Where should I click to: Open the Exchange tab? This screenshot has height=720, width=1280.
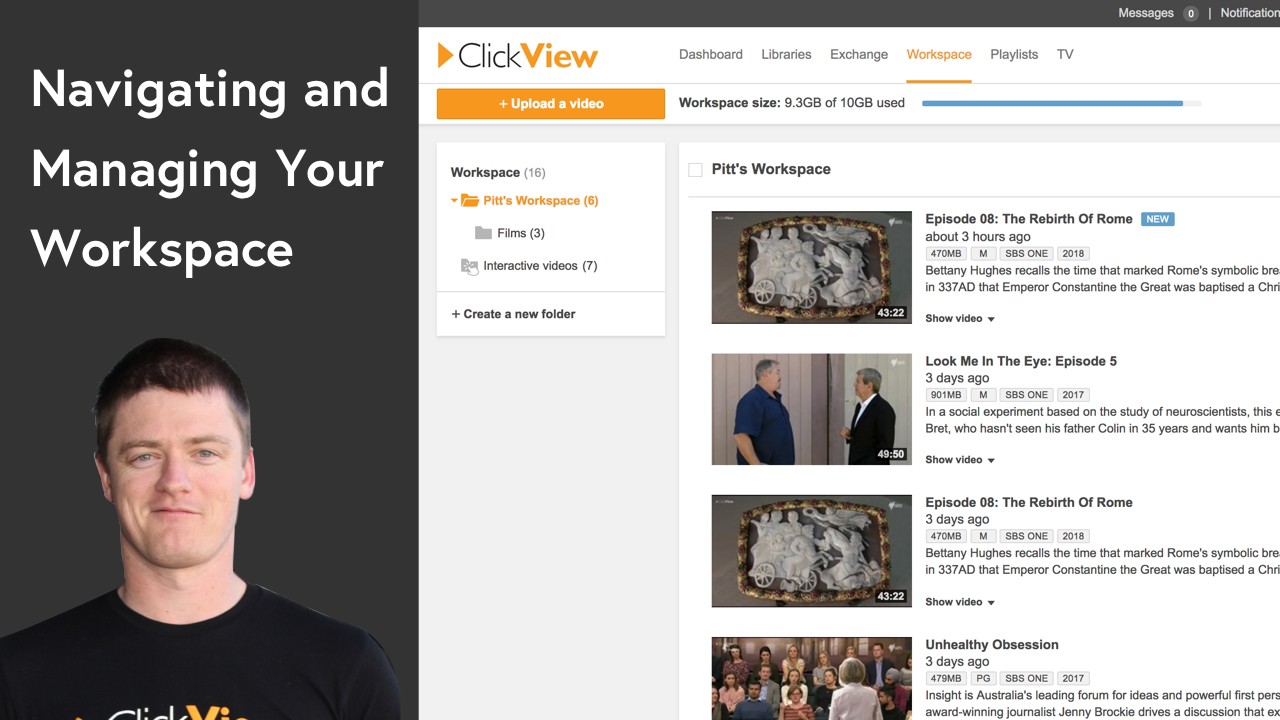(859, 55)
